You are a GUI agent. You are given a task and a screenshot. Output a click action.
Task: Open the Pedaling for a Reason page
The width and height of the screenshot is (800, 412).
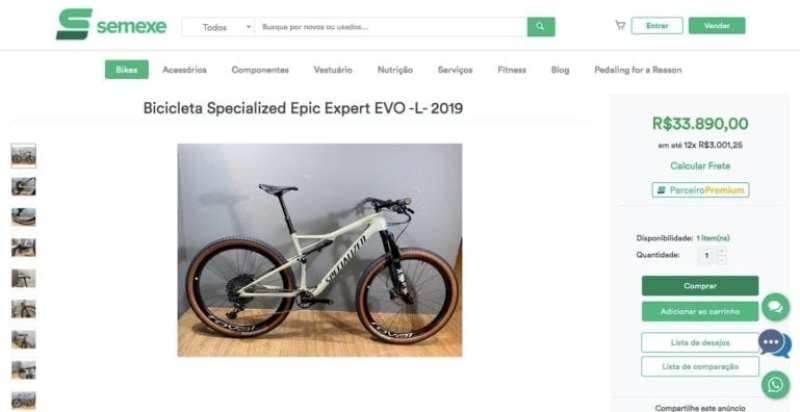tap(638, 70)
